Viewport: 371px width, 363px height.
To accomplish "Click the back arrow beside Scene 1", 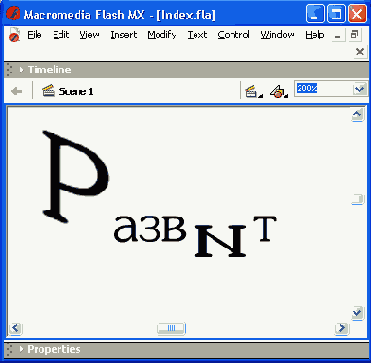I will point(16,91).
